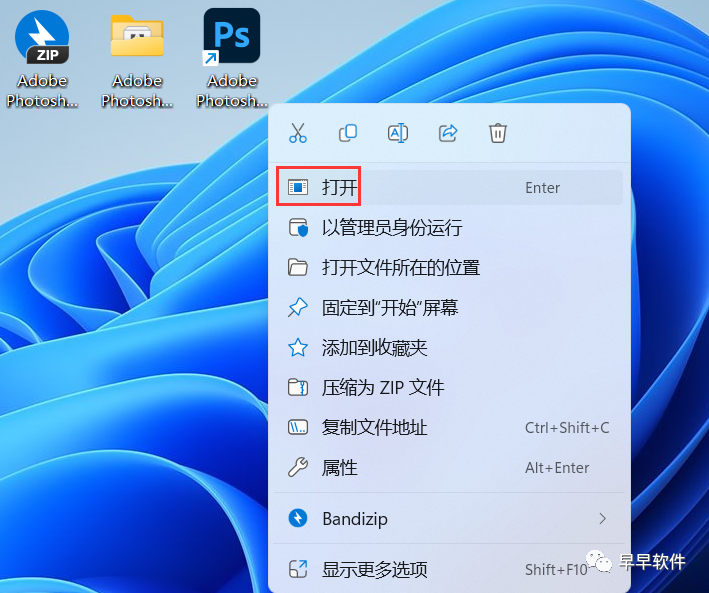Click the Cut scissors icon
Screen dimensions: 709x593
point(298,133)
